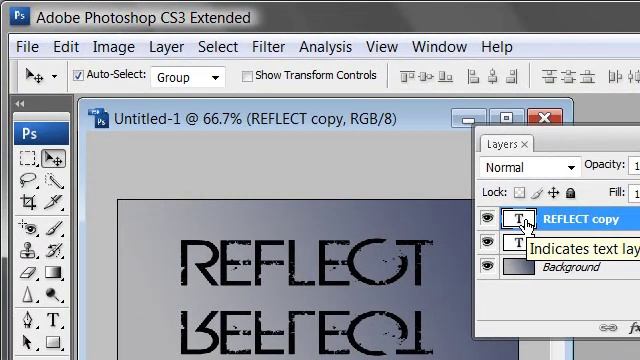
Task: Open the Help menu
Action: (x=496, y=47)
